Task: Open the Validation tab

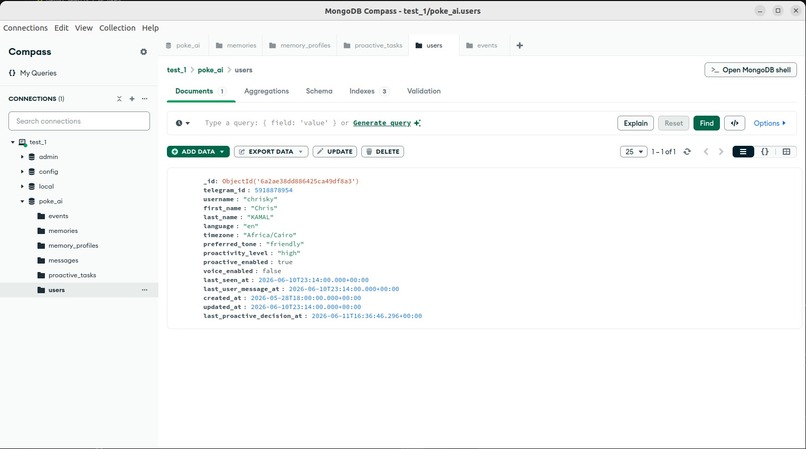Action: pyautogui.click(x=424, y=91)
